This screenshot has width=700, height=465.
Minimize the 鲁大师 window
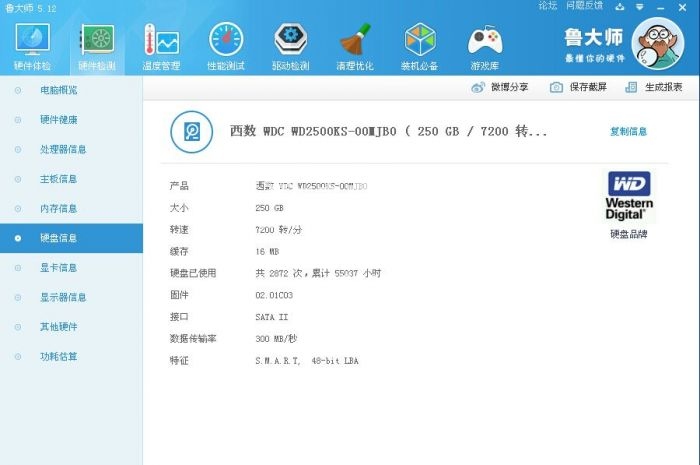click(661, 7)
